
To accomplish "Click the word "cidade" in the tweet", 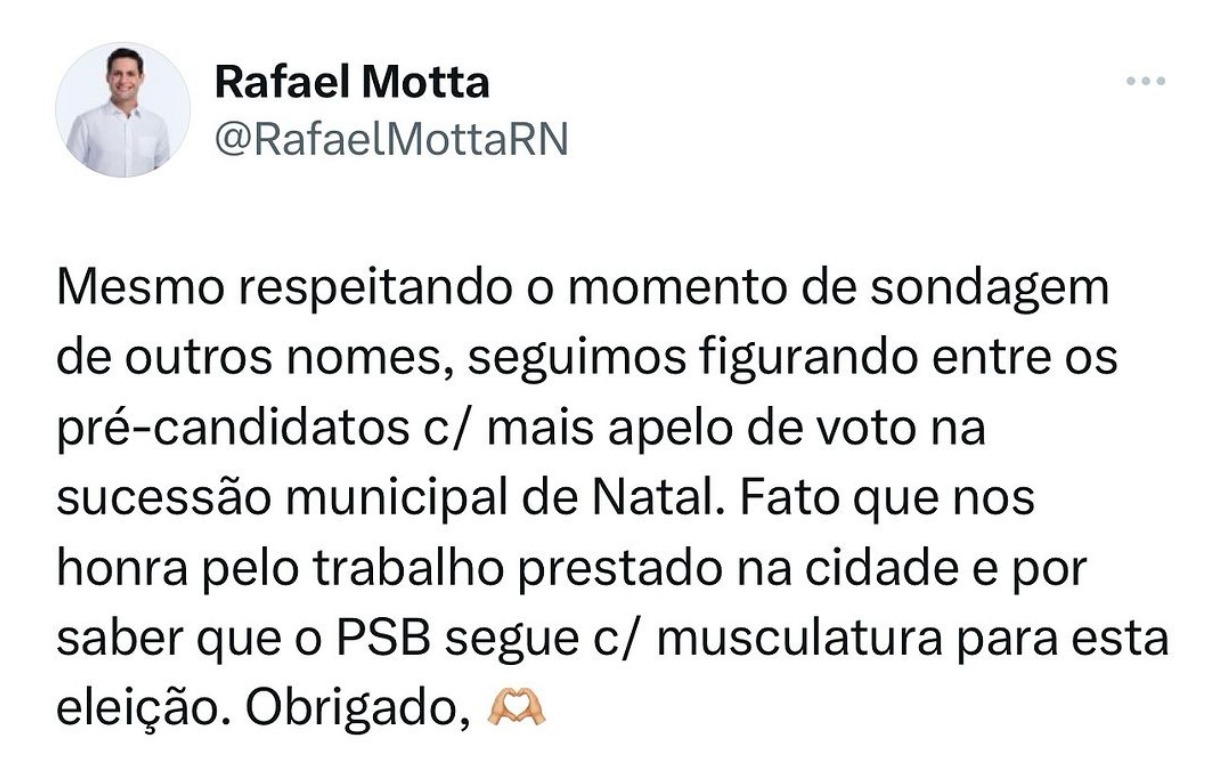I will pos(912,569).
